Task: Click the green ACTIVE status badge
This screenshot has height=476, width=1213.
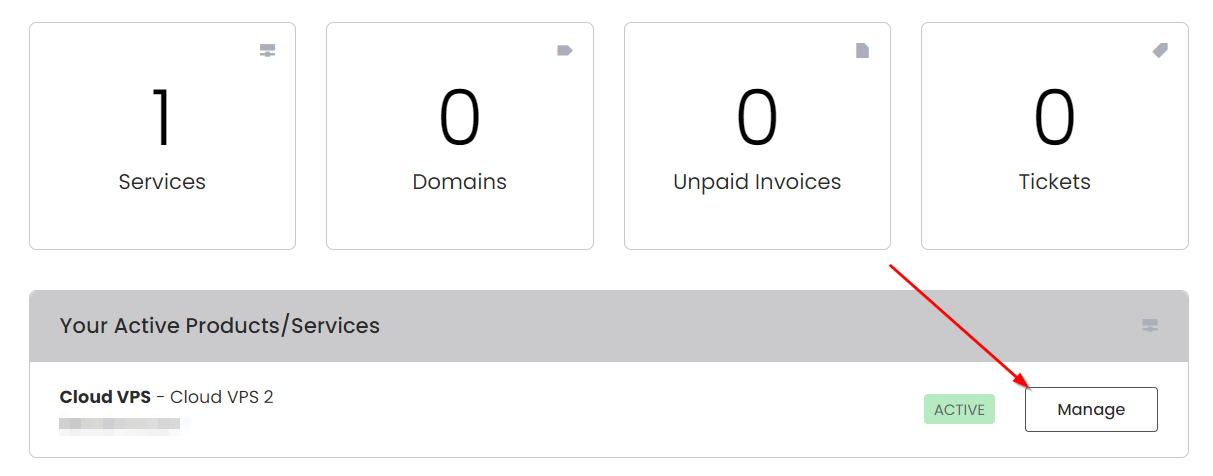Action: pos(959,409)
